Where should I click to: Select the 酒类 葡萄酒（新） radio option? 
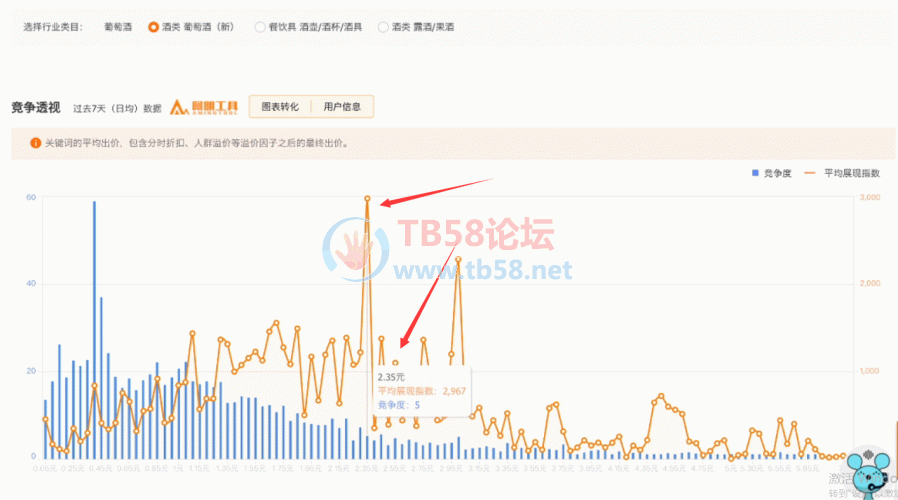(x=153, y=28)
